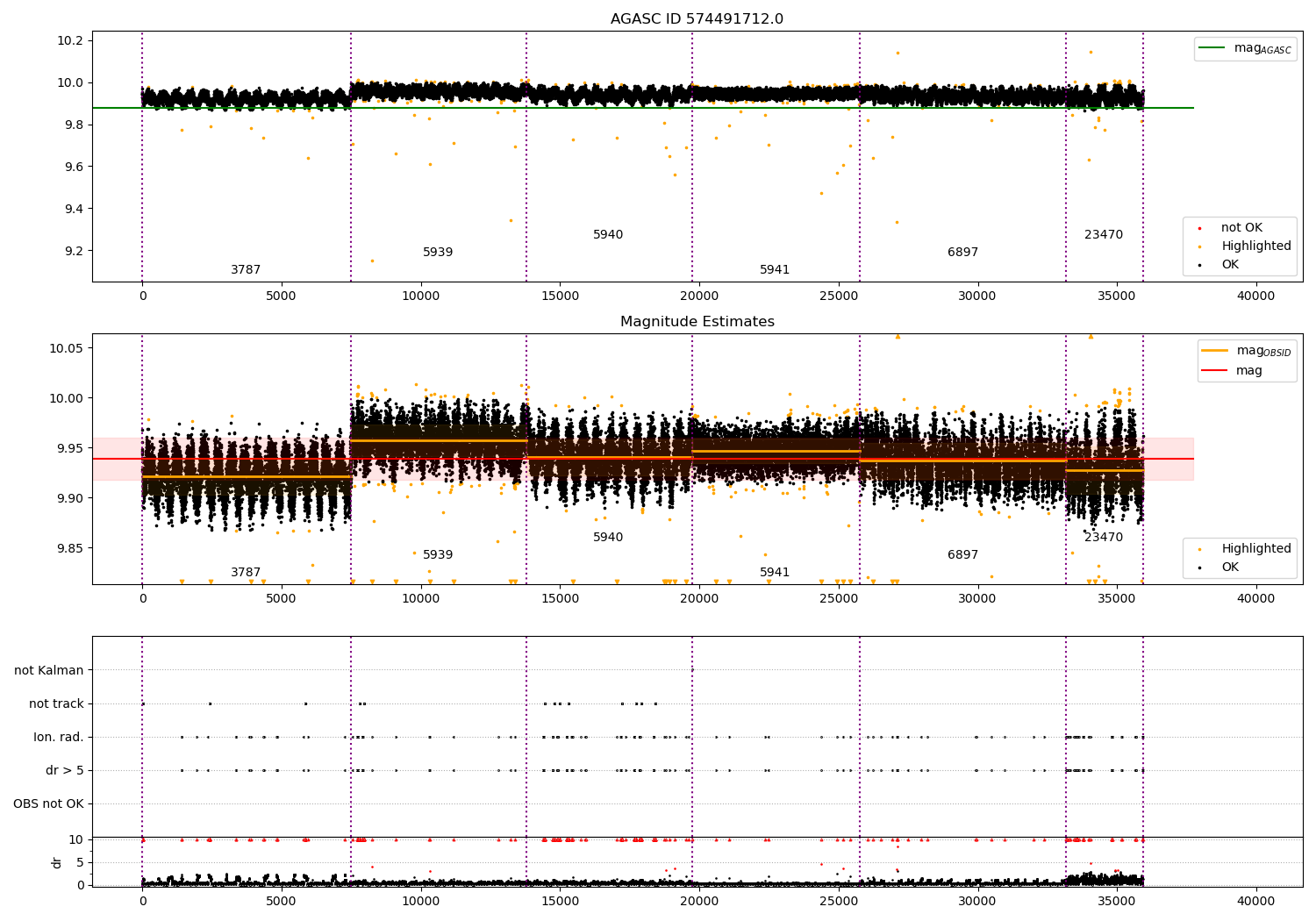1316x921 pixels.
Task: Click obsid label 23470 in top plot
Action: coord(1104,235)
